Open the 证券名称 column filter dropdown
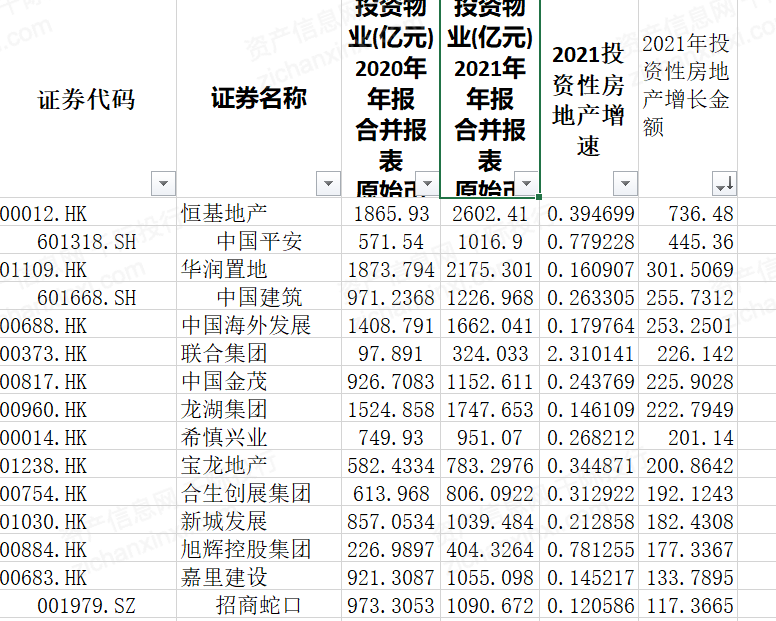776x621 pixels. coord(328,184)
